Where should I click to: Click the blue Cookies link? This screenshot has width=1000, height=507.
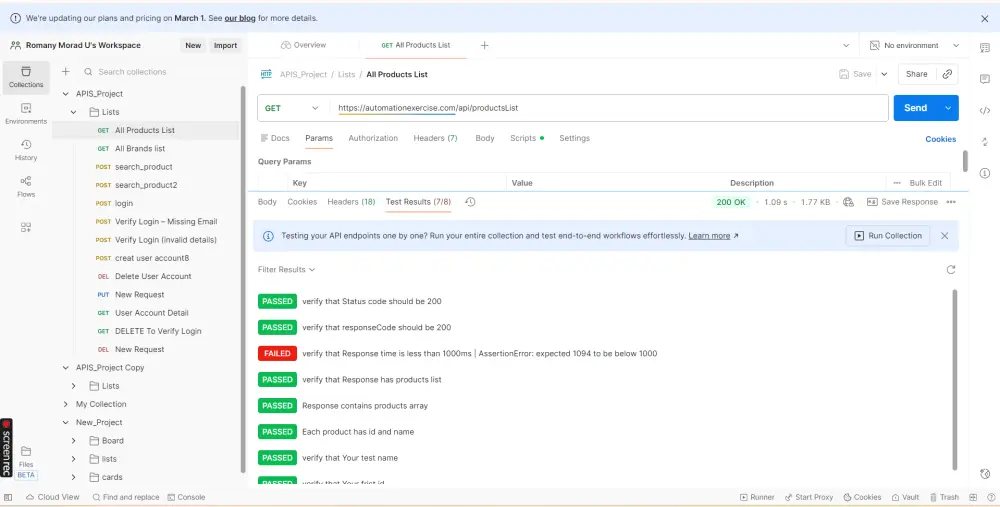[x=941, y=139]
